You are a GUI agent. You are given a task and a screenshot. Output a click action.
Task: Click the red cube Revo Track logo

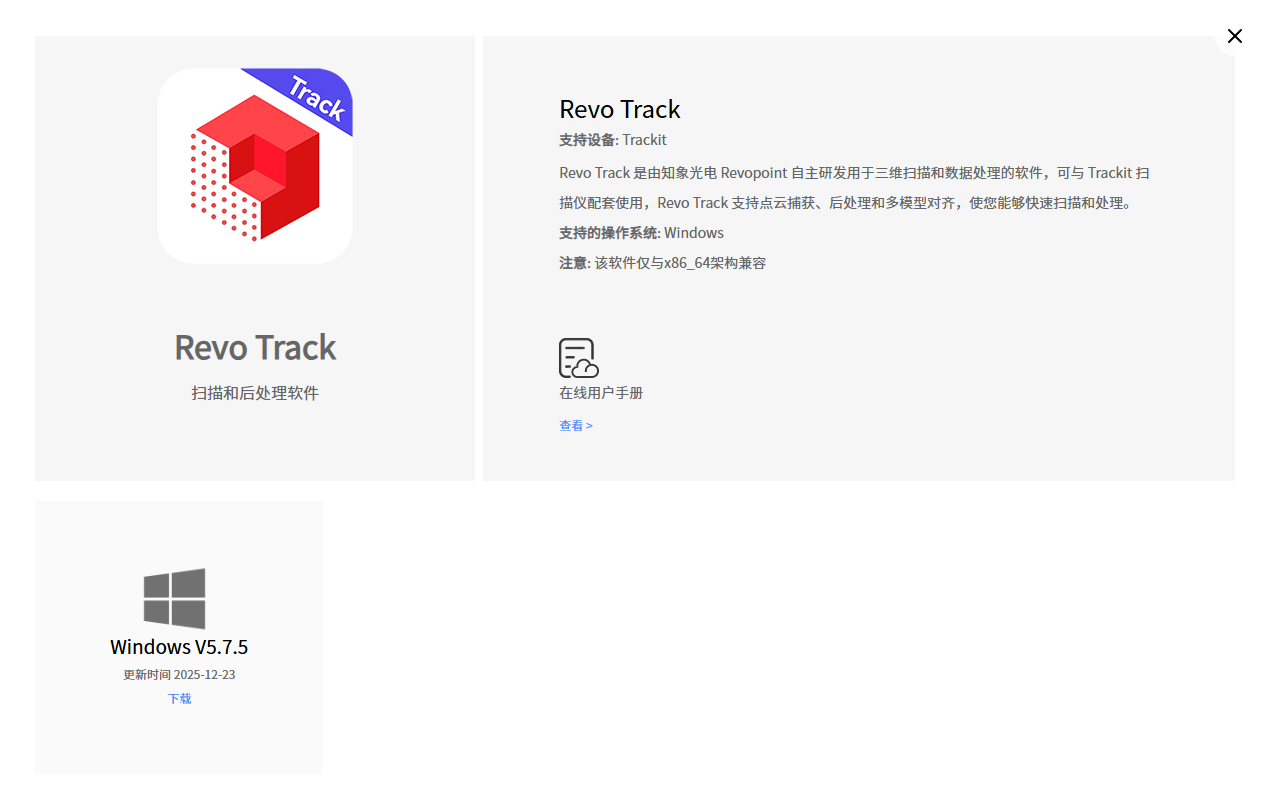(x=255, y=166)
